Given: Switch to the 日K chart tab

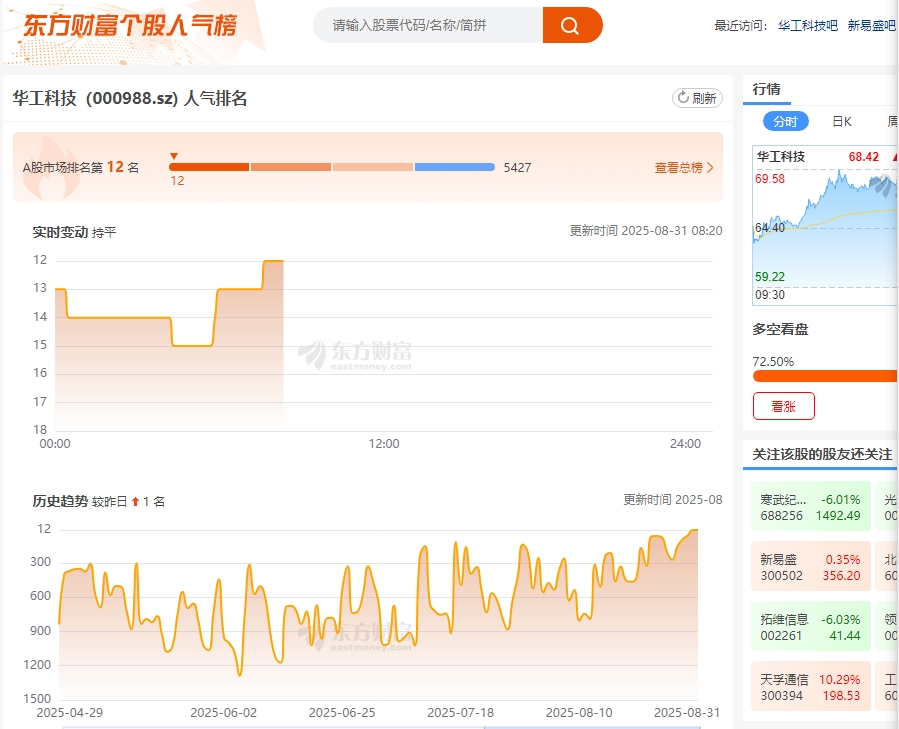Looking at the screenshot, I should [x=842, y=122].
